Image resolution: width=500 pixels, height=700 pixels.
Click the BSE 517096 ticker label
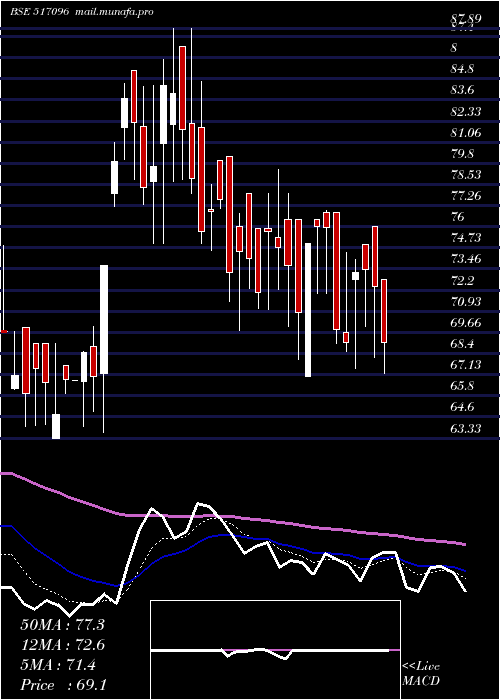(x=40, y=12)
